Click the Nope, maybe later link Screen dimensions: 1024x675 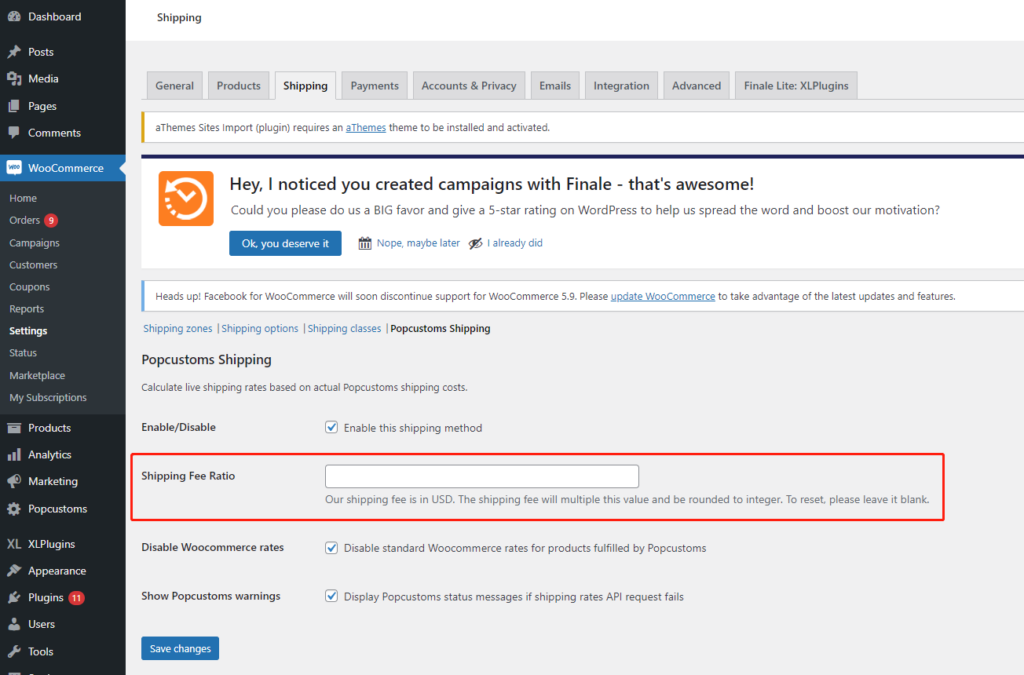pyautogui.click(x=418, y=243)
